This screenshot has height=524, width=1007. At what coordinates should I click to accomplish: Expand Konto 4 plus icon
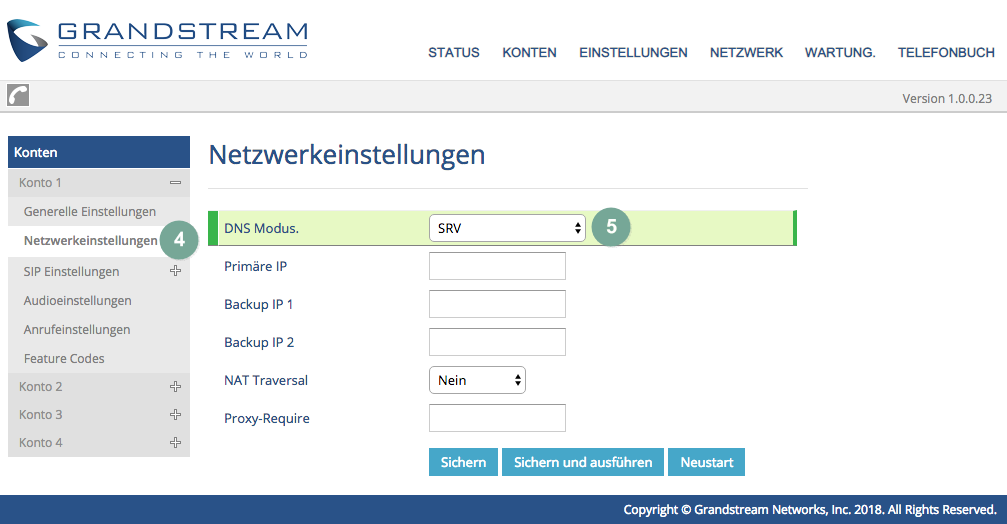[x=175, y=442]
